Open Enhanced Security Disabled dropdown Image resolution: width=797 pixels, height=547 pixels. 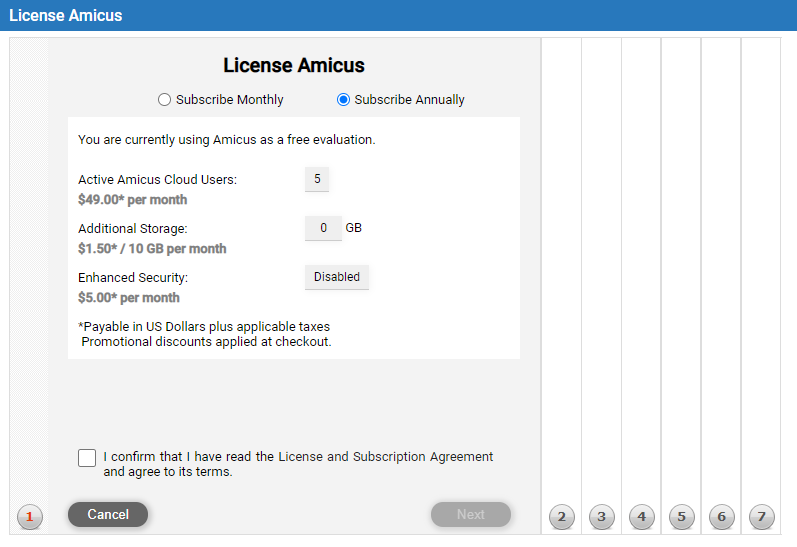coord(336,277)
